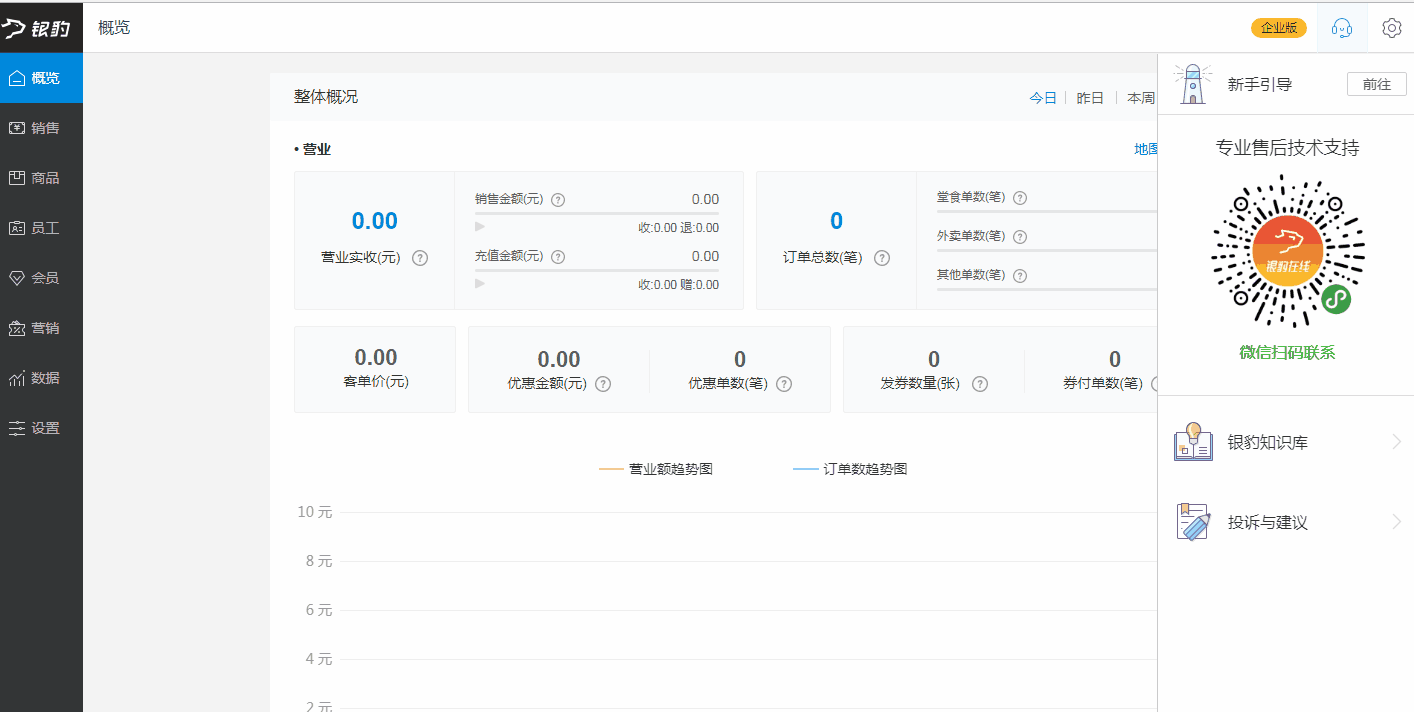This screenshot has width=1414, height=712.
Task: Click help icon beside 订单总数(笔)
Action: pos(882,258)
